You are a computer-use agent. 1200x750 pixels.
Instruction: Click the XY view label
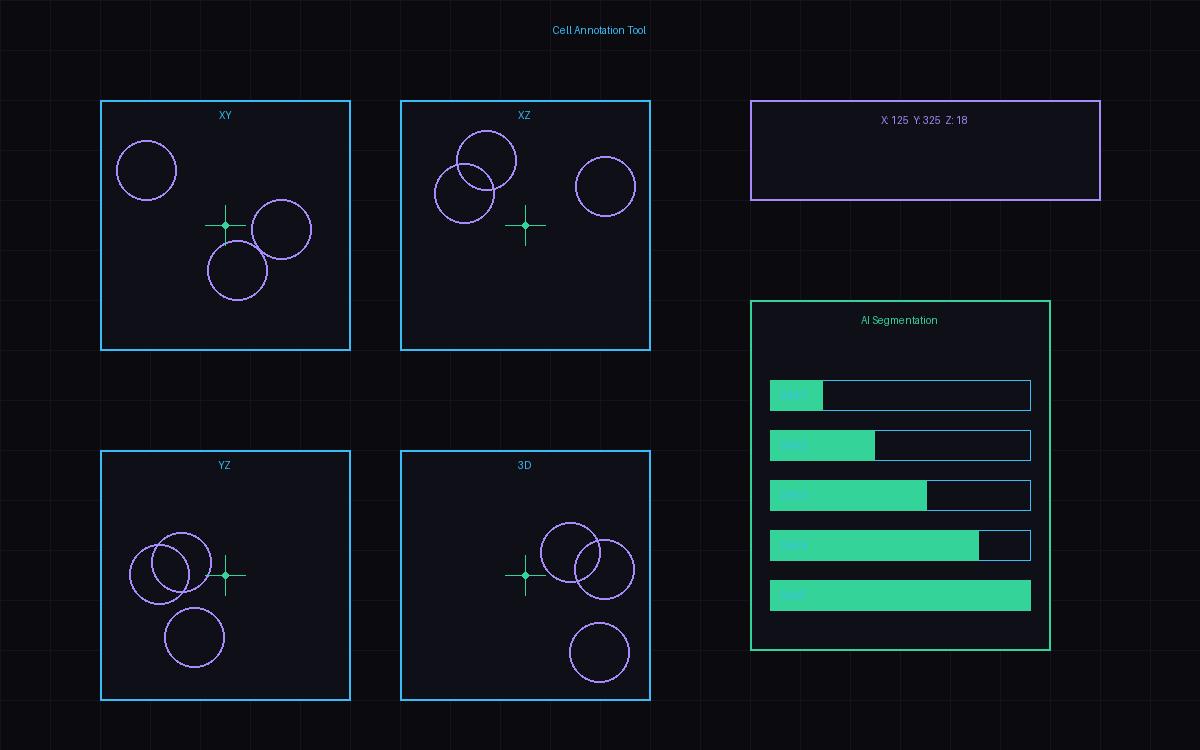(x=225, y=116)
